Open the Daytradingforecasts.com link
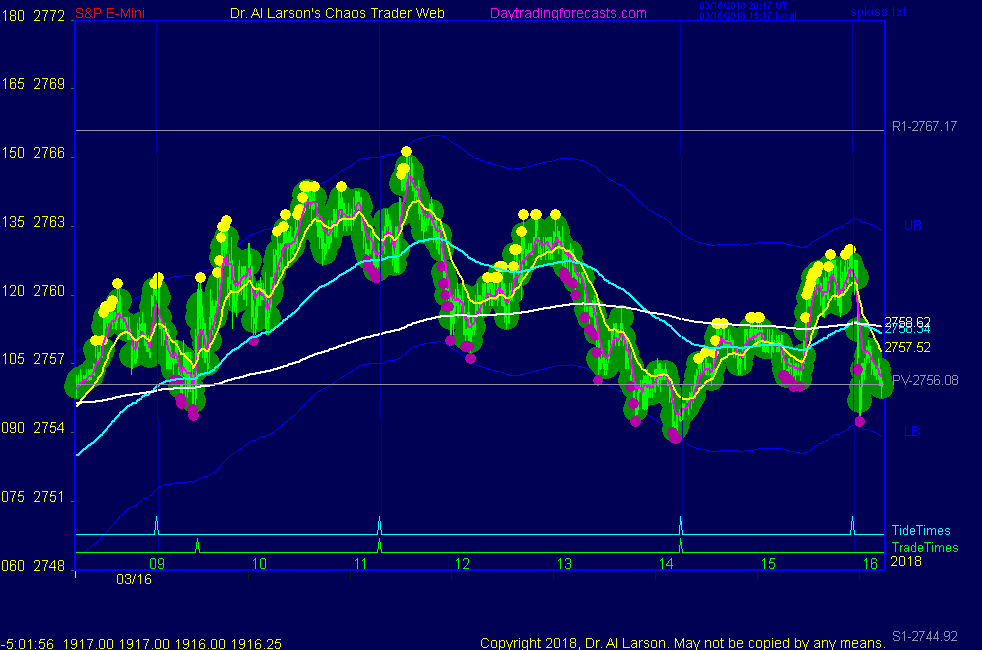The height and width of the screenshot is (650, 982). (x=568, y=13)
